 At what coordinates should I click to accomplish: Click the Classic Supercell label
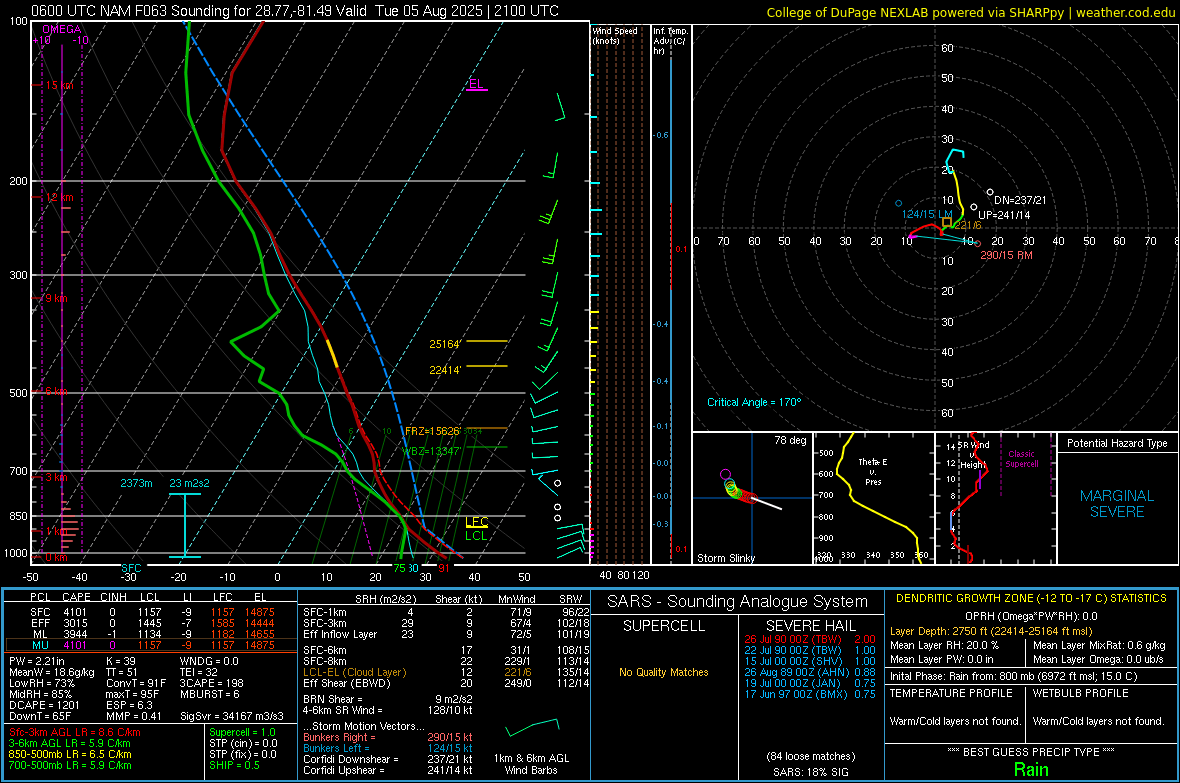coord(1021,459)
